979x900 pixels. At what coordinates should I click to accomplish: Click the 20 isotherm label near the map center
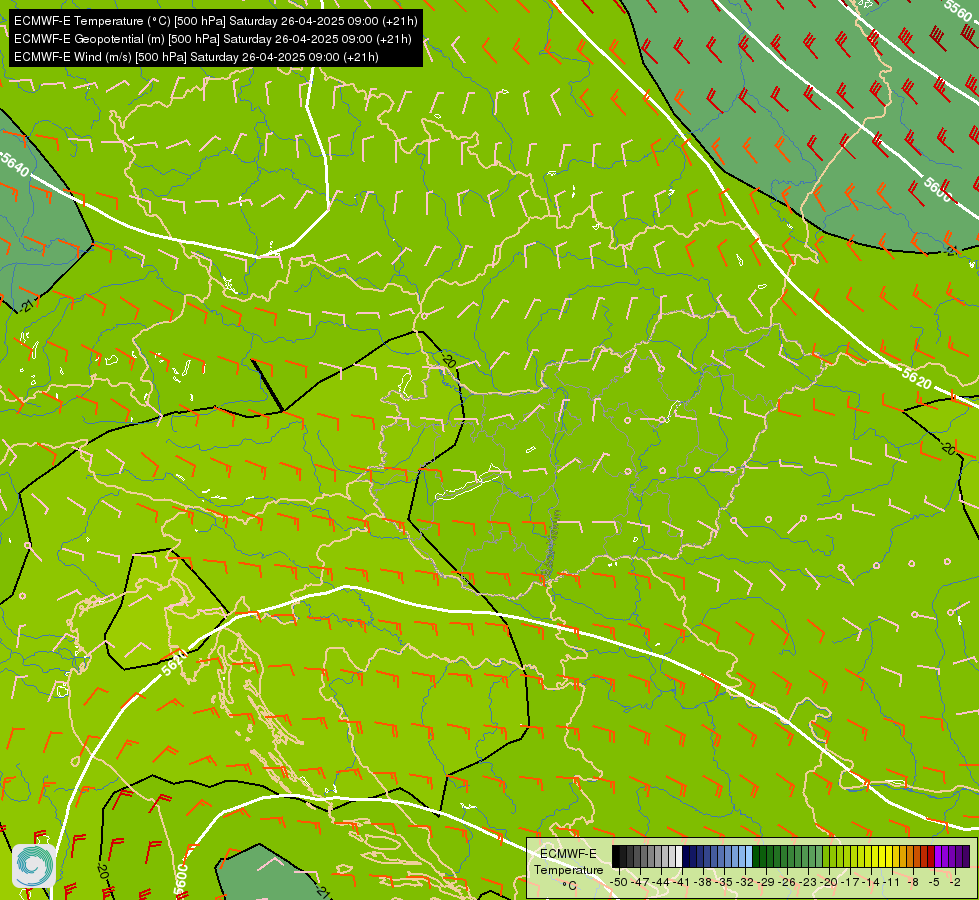point(448,360)
